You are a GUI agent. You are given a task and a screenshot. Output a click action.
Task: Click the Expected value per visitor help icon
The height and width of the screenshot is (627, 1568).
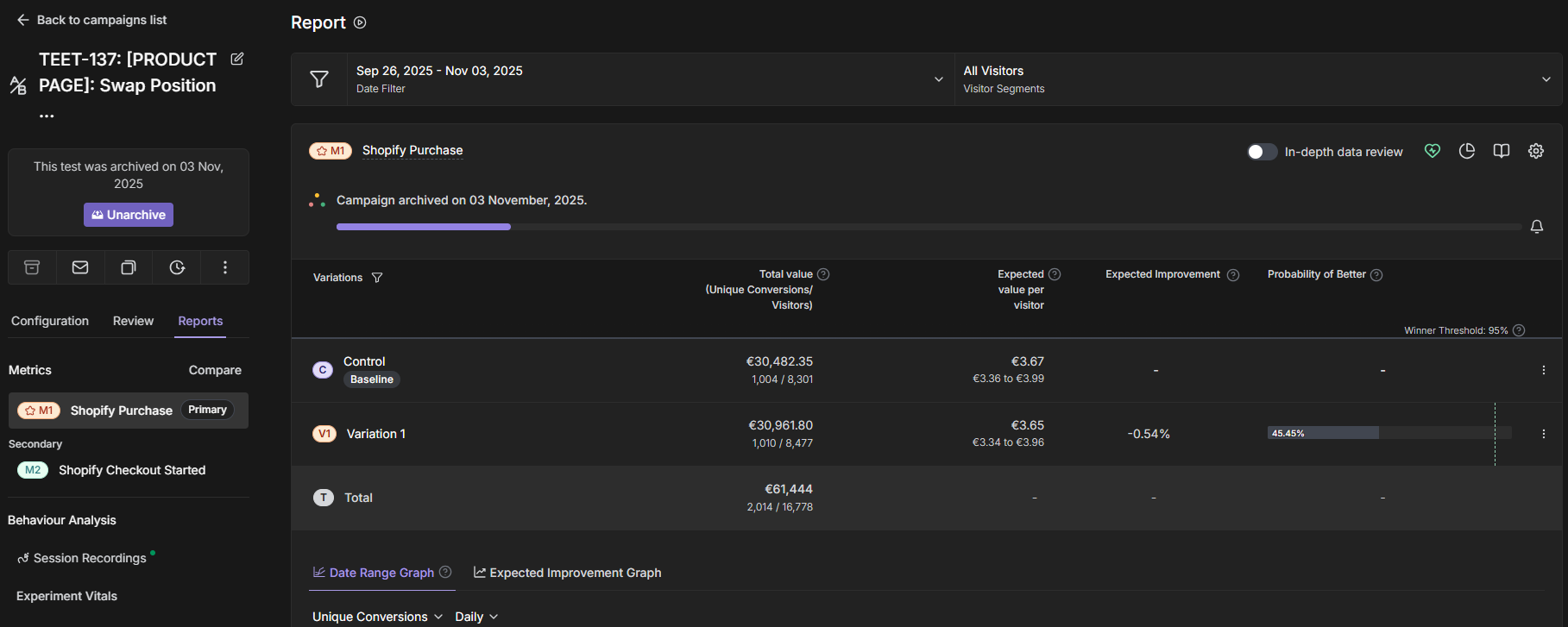1055,274
